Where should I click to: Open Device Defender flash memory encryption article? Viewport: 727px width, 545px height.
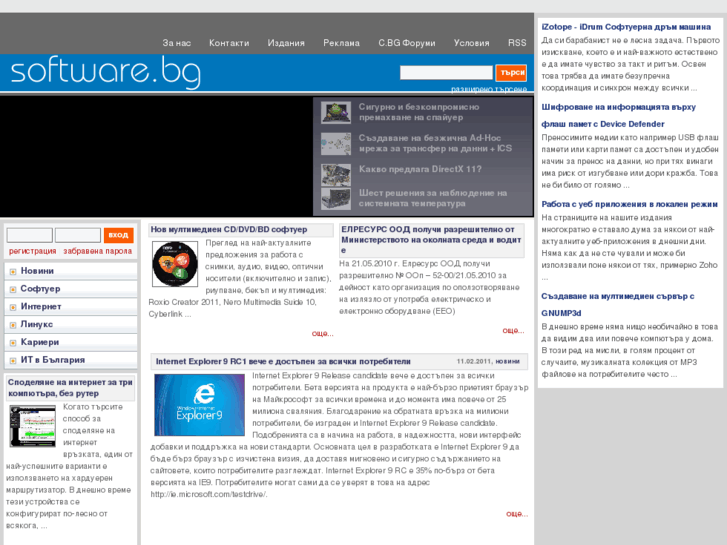[x=619, y=115]
